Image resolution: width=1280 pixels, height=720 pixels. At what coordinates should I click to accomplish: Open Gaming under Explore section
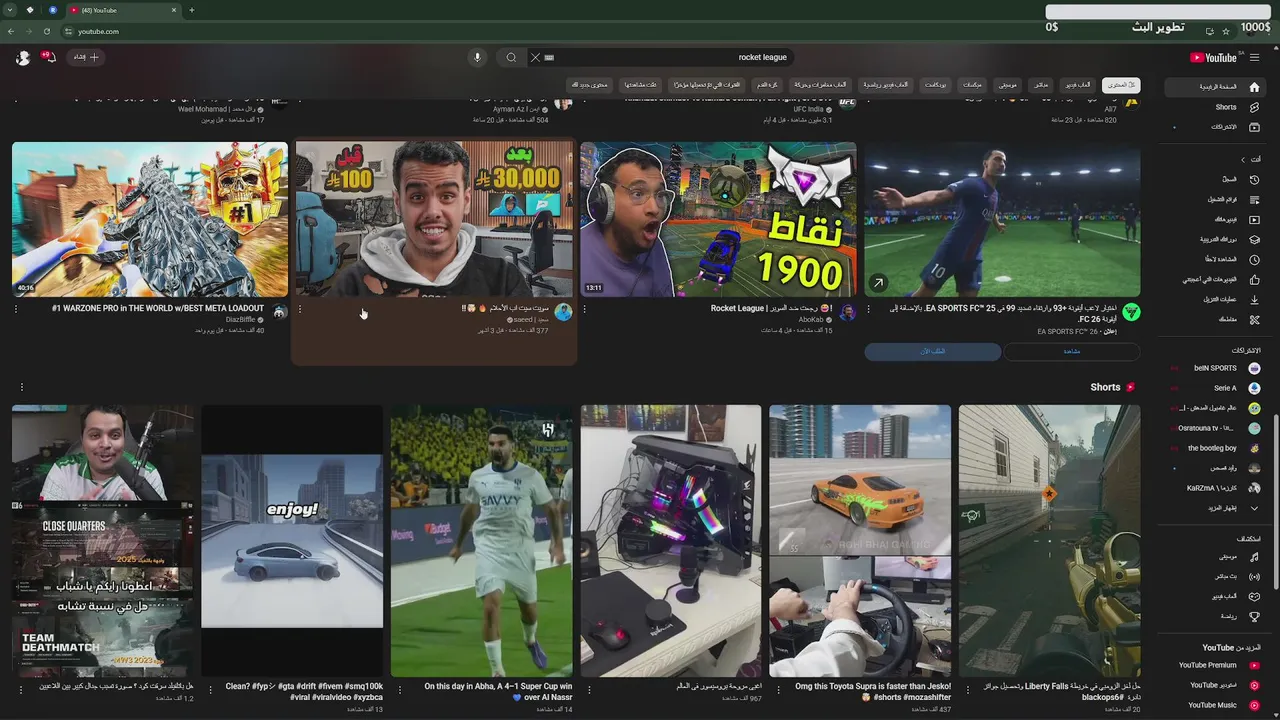click(1216, 596)
